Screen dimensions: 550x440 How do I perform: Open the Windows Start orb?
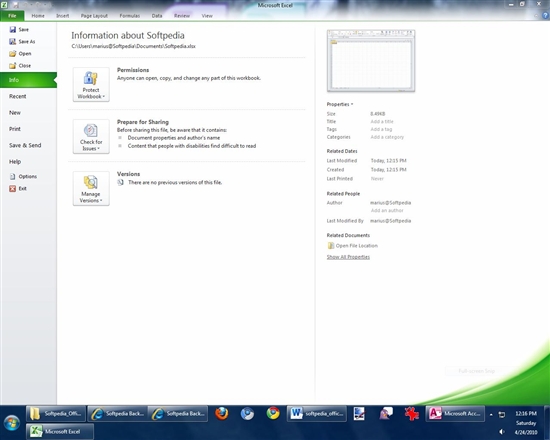[12, 422]
